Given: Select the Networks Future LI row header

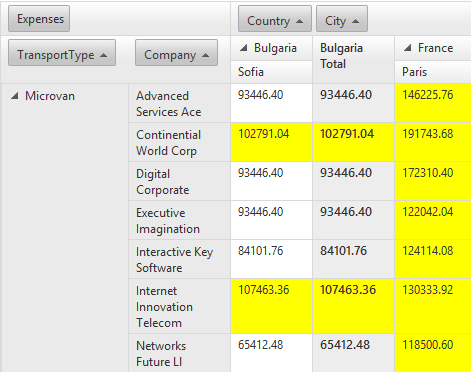Looking at the screenshot, I should point(179,353).
